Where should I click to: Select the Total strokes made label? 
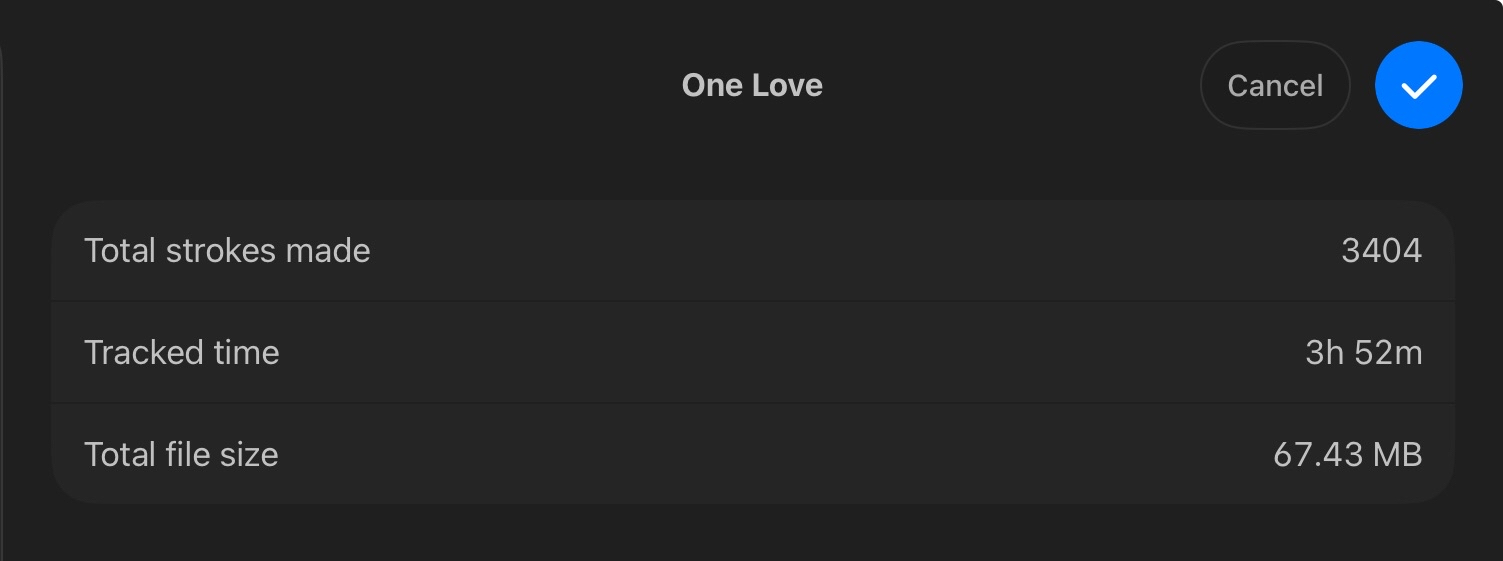click(227, 250)
